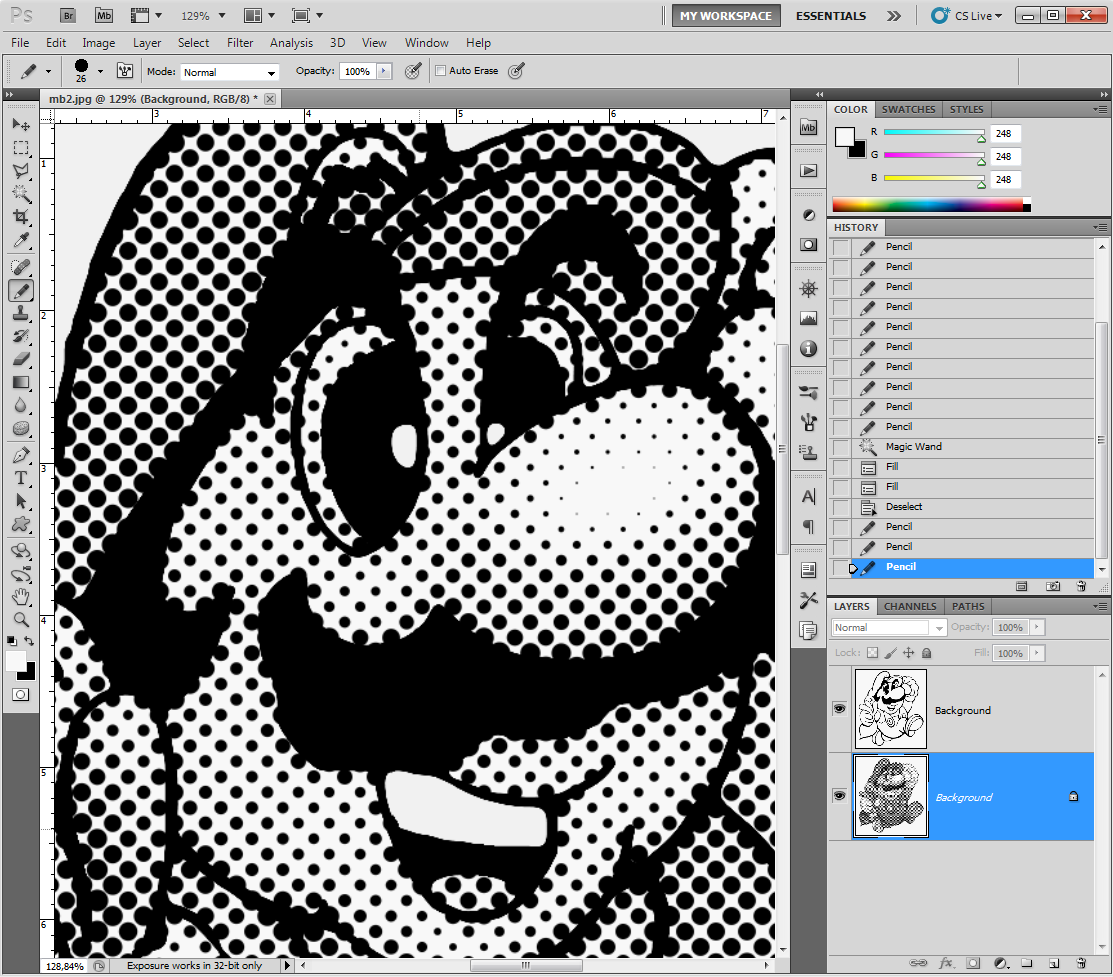Viewport: 1113px width, 977px height.
Task: Select the Magic Wand tool in toolbox
Action: [x=21, y=194]
